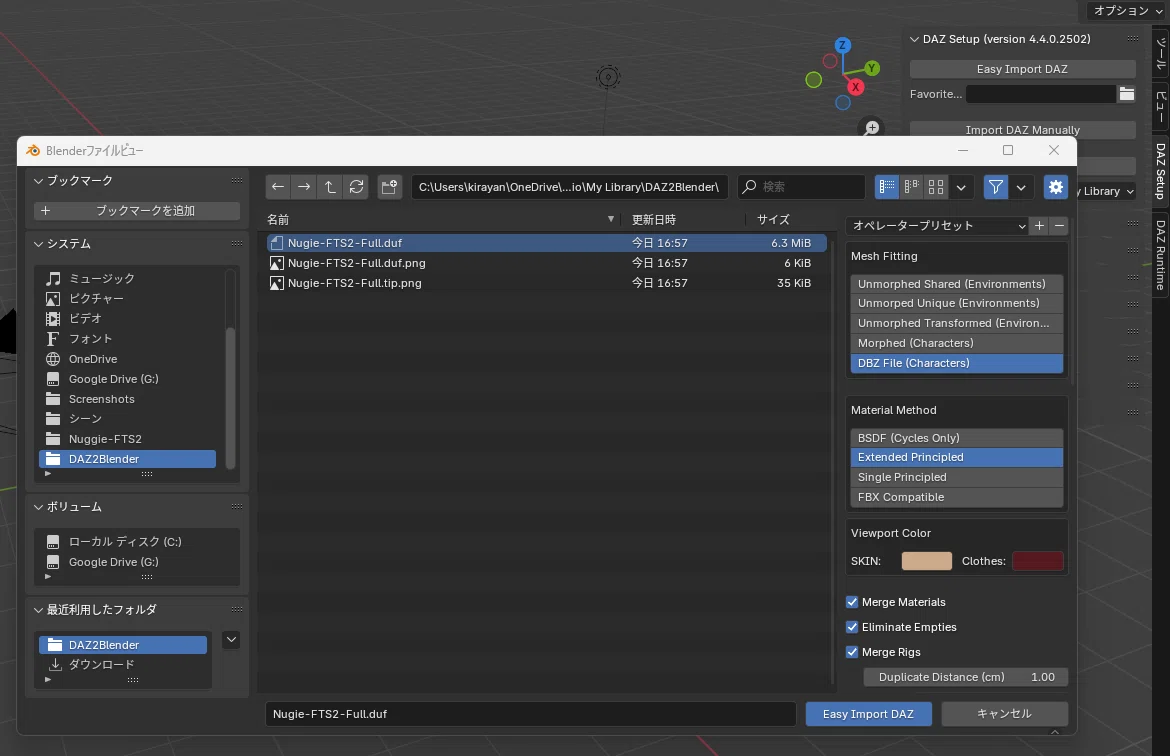Click the search field
Screen dimensions: 1170x756
(801, 187)
